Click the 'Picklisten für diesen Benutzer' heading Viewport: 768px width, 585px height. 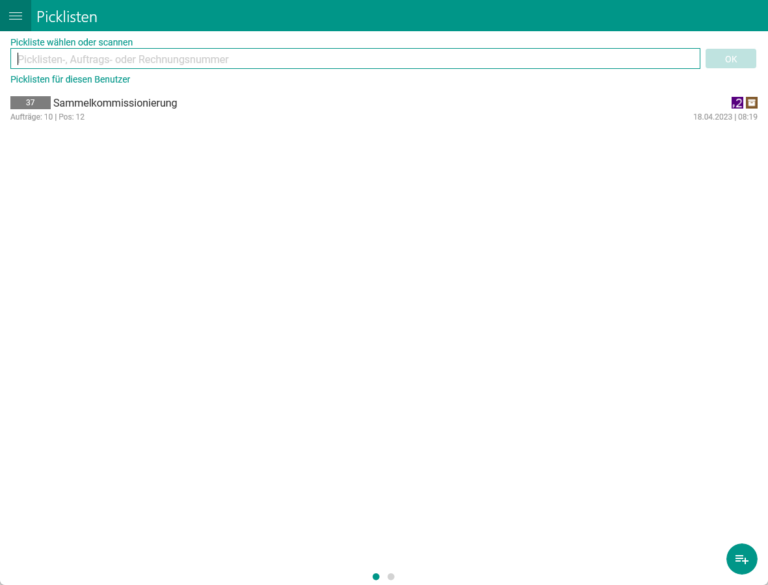(x=70, y=79)
